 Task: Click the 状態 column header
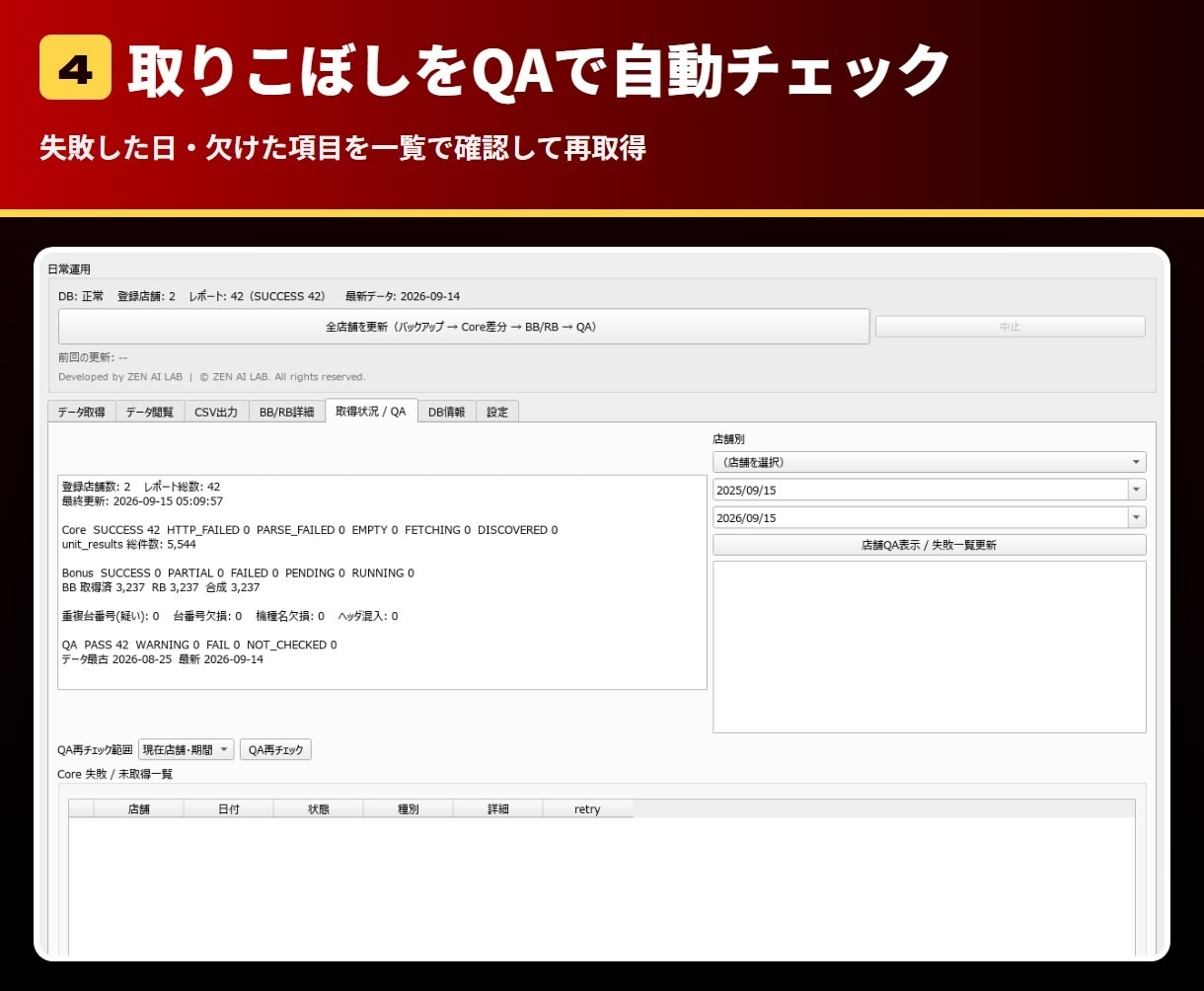pos(318,809)
